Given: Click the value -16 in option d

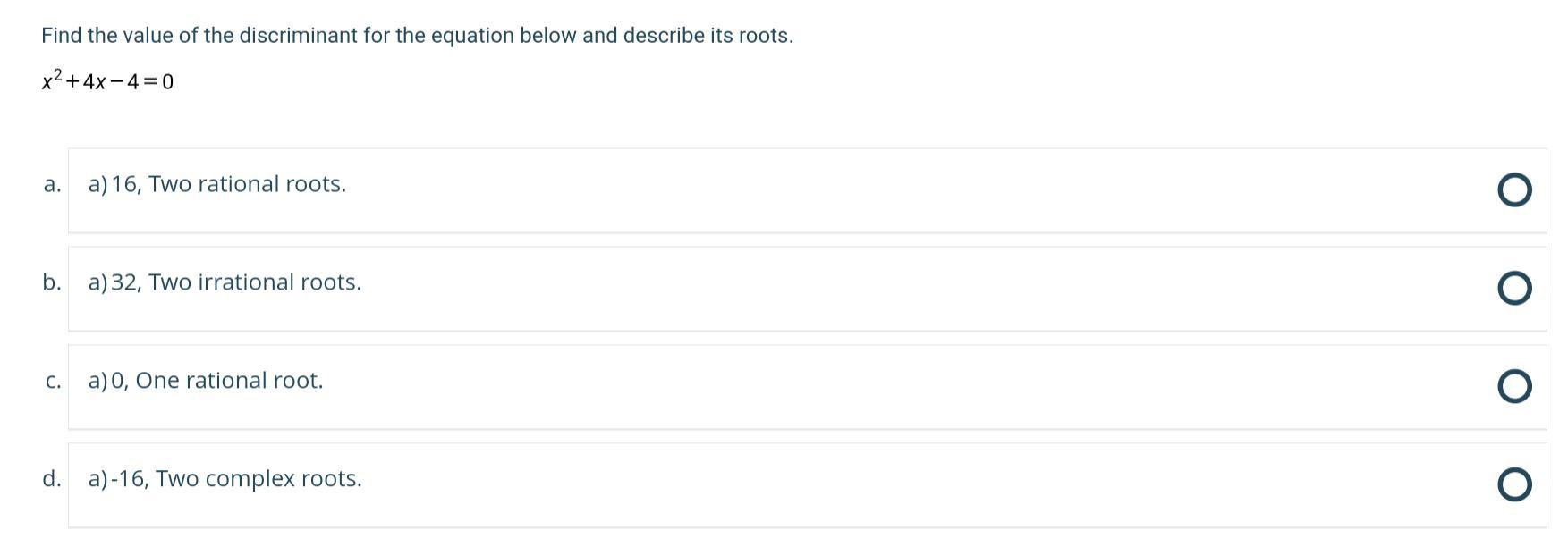Looking at the screenshot, I should 128,479.
